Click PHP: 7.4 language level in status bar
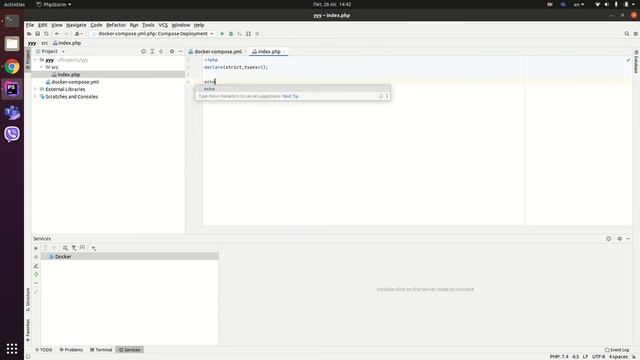 (559, 357)
